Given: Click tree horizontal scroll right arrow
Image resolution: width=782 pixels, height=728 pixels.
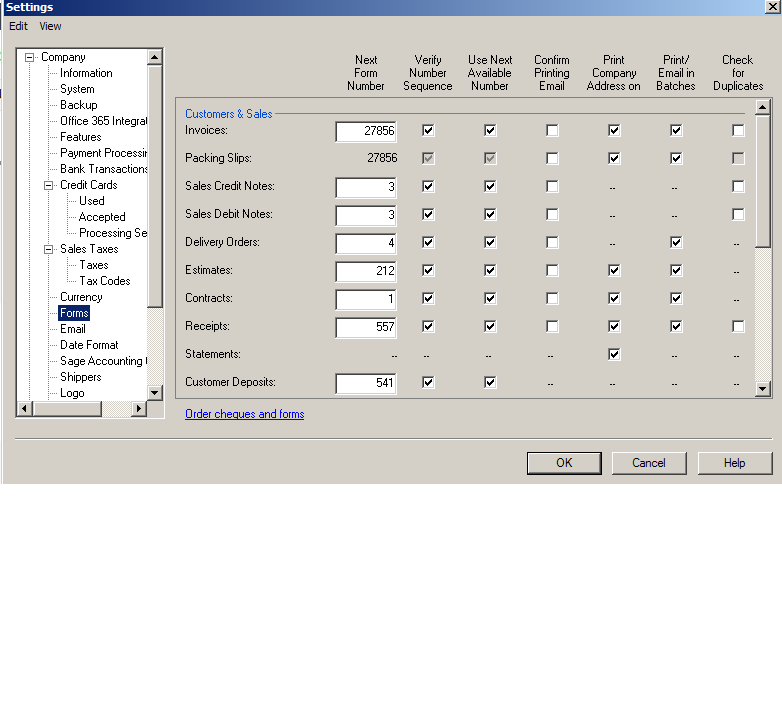Looking at the screenshot, I should 138,408.
